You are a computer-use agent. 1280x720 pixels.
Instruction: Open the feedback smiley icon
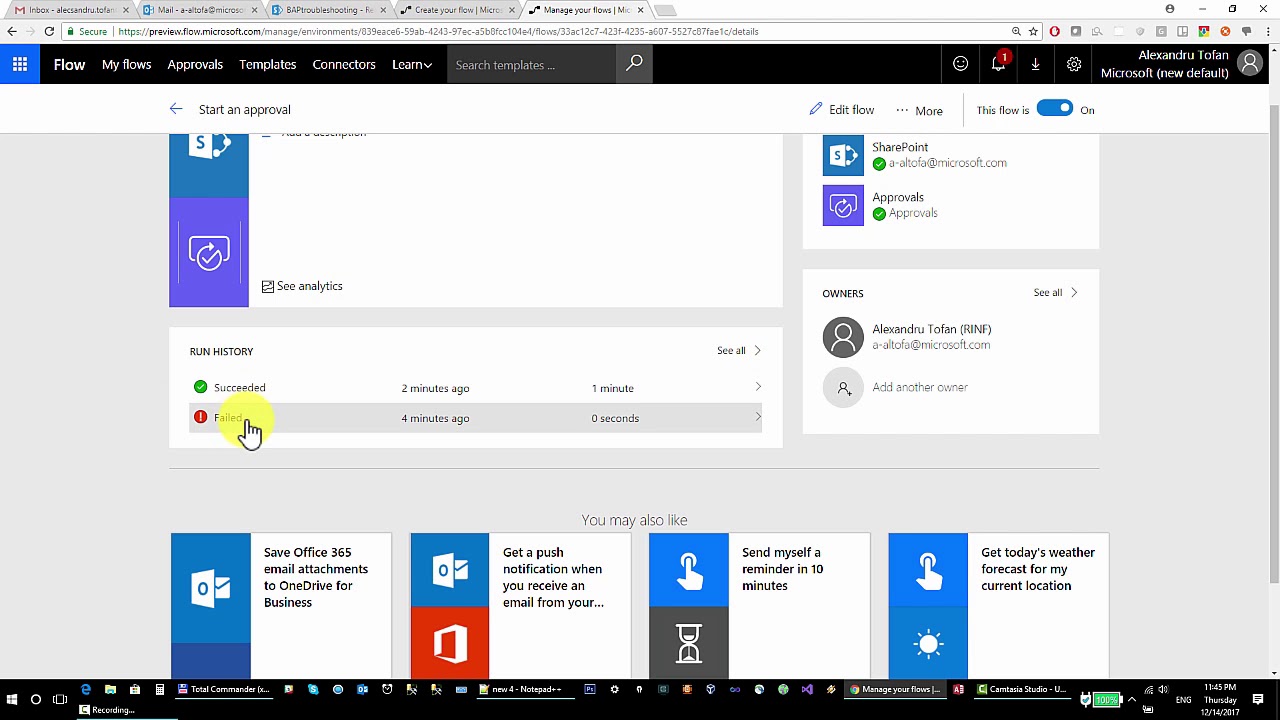pos(960,65)
